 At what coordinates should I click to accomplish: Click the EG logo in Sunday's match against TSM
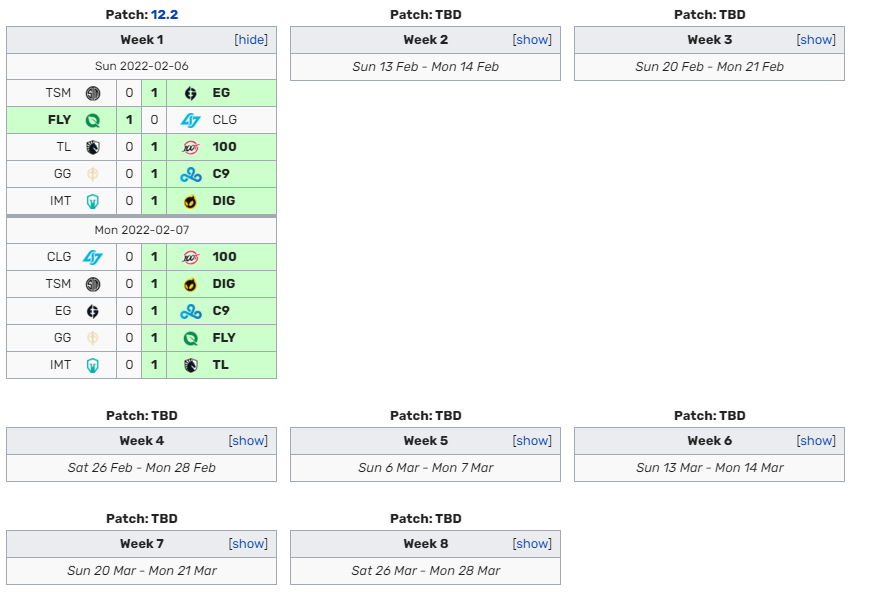click(x=190, y=93)
